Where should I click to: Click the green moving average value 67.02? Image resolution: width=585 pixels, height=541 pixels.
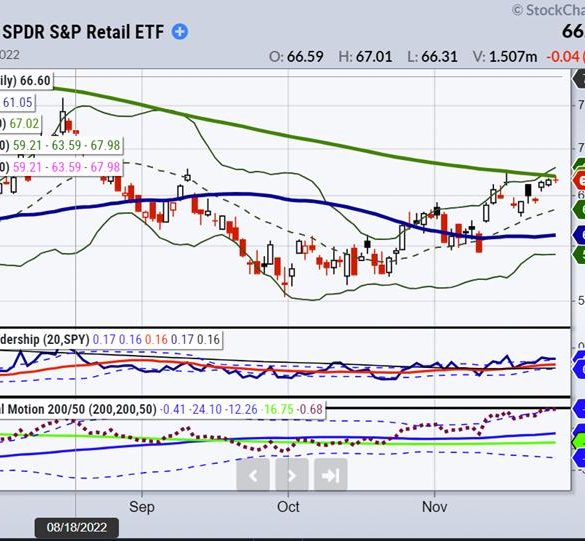pyautogui.click(x=24, y=123)
